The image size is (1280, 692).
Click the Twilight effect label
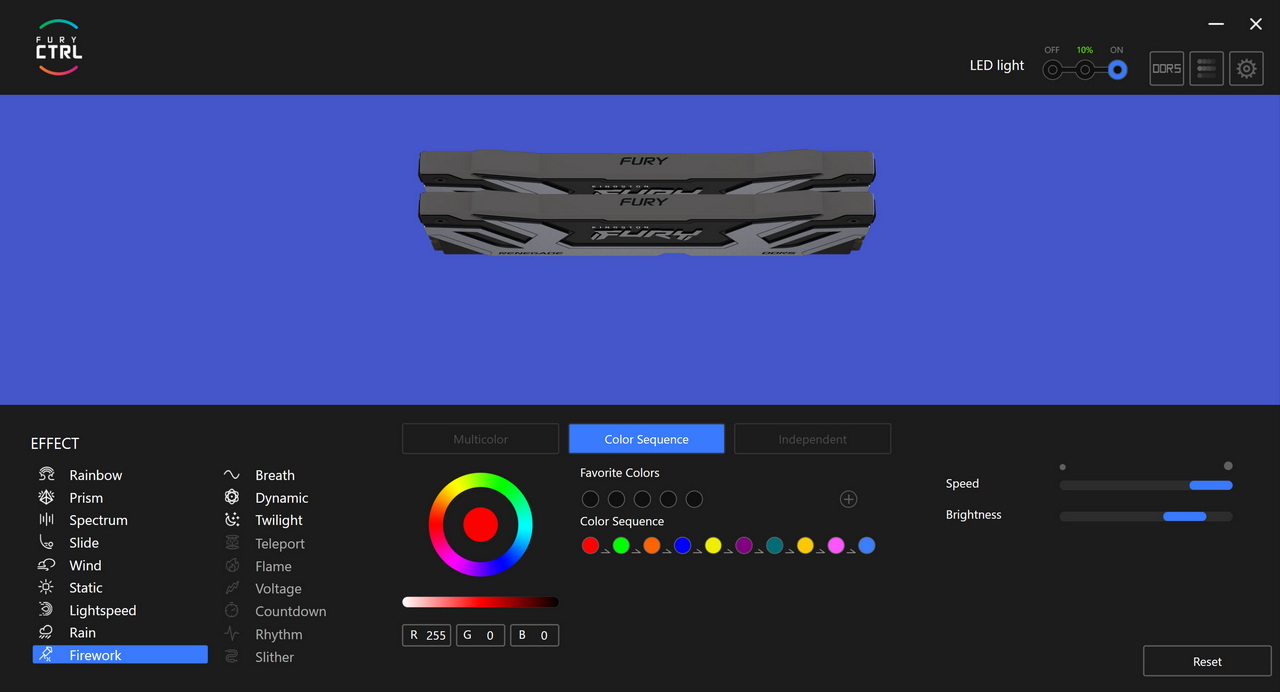click(279, 520)
